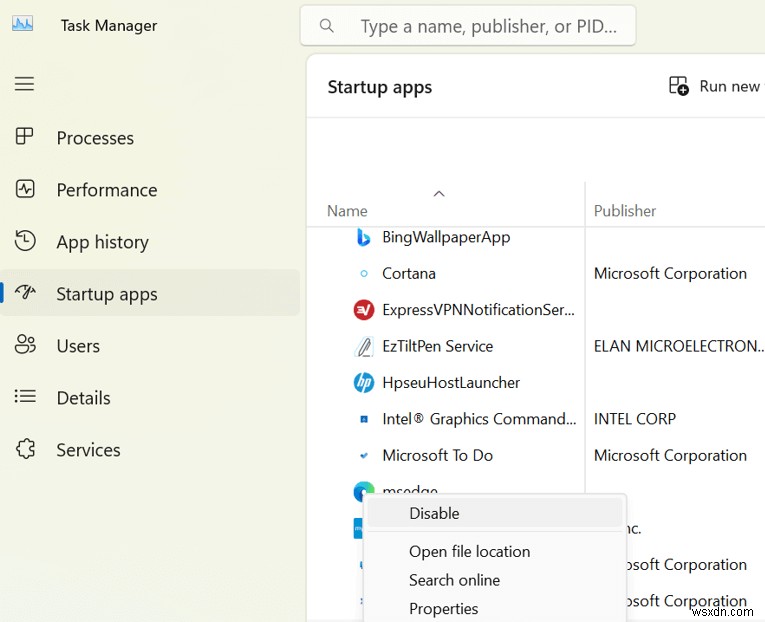Click the Processes grid icon in sidebar

point(24,136)
